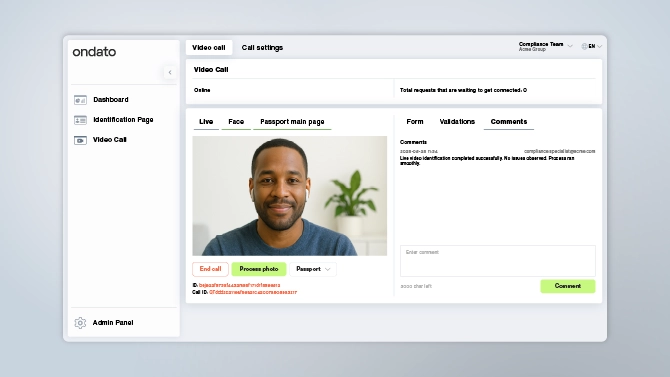Open the Form tab
This screenshot has height=377, width=670.
[415, 122]
